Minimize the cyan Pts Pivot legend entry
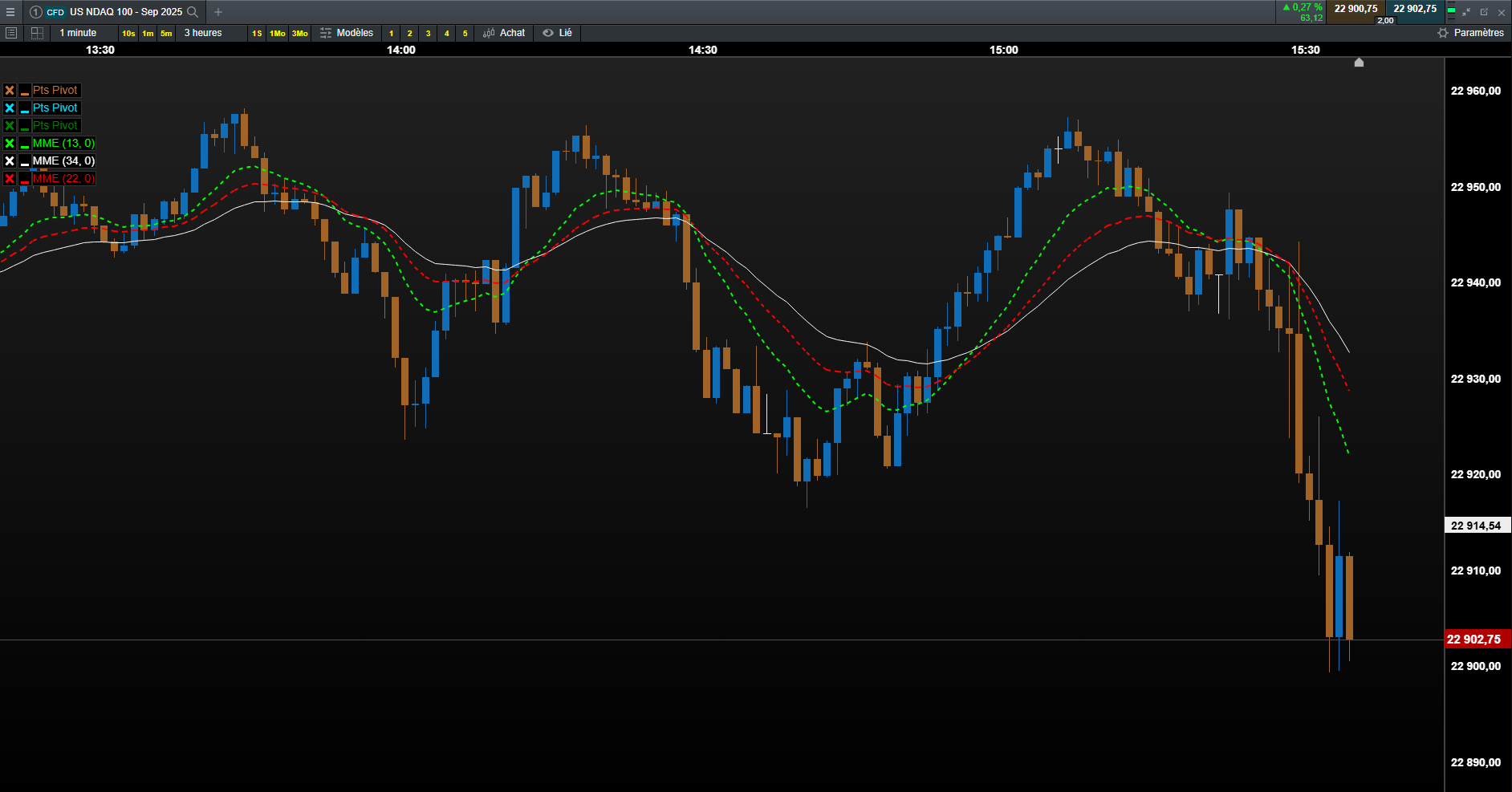The height and width of the screenshot is (792, 1512). click(x=25, y=108)
